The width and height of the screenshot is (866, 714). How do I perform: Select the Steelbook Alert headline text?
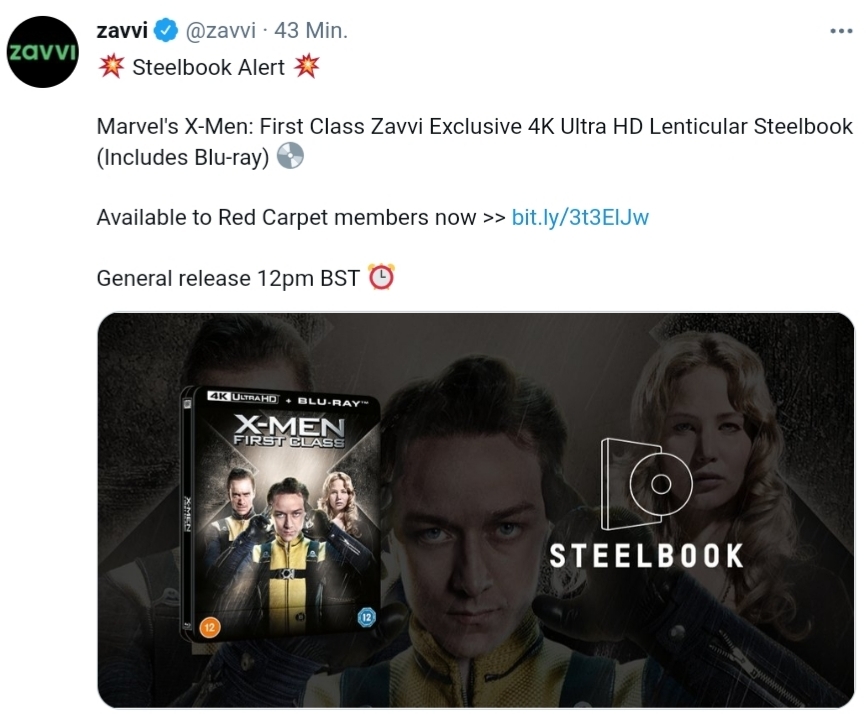click(208, 67)
